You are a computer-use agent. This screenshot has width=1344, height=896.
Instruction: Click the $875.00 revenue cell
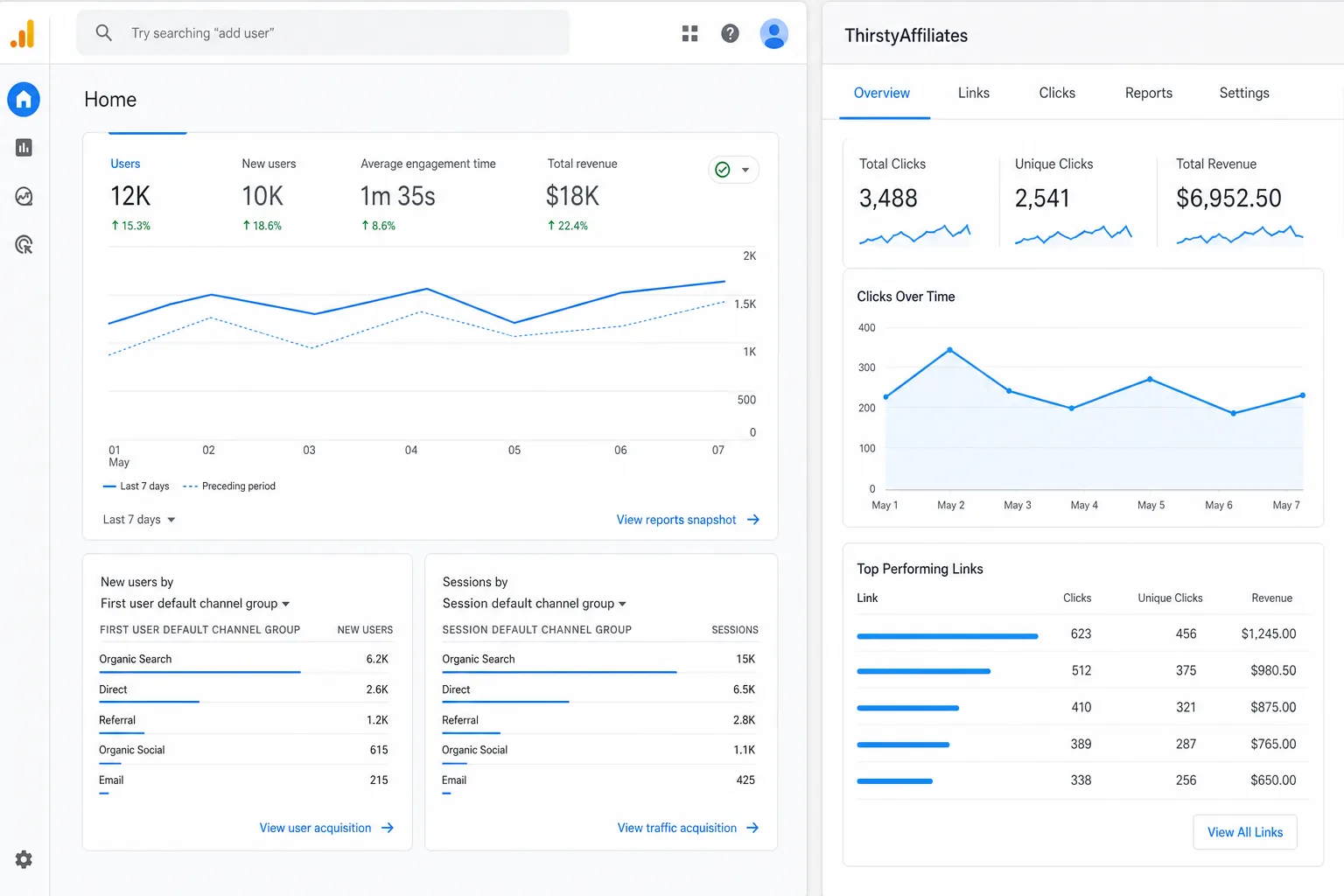tap(1273, 707)
